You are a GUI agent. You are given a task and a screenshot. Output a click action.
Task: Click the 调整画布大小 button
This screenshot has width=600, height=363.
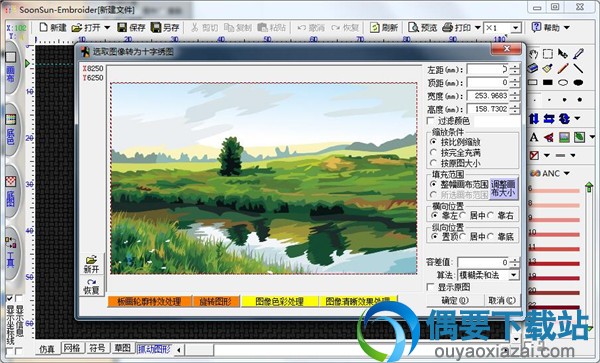[x=504, y=188]
